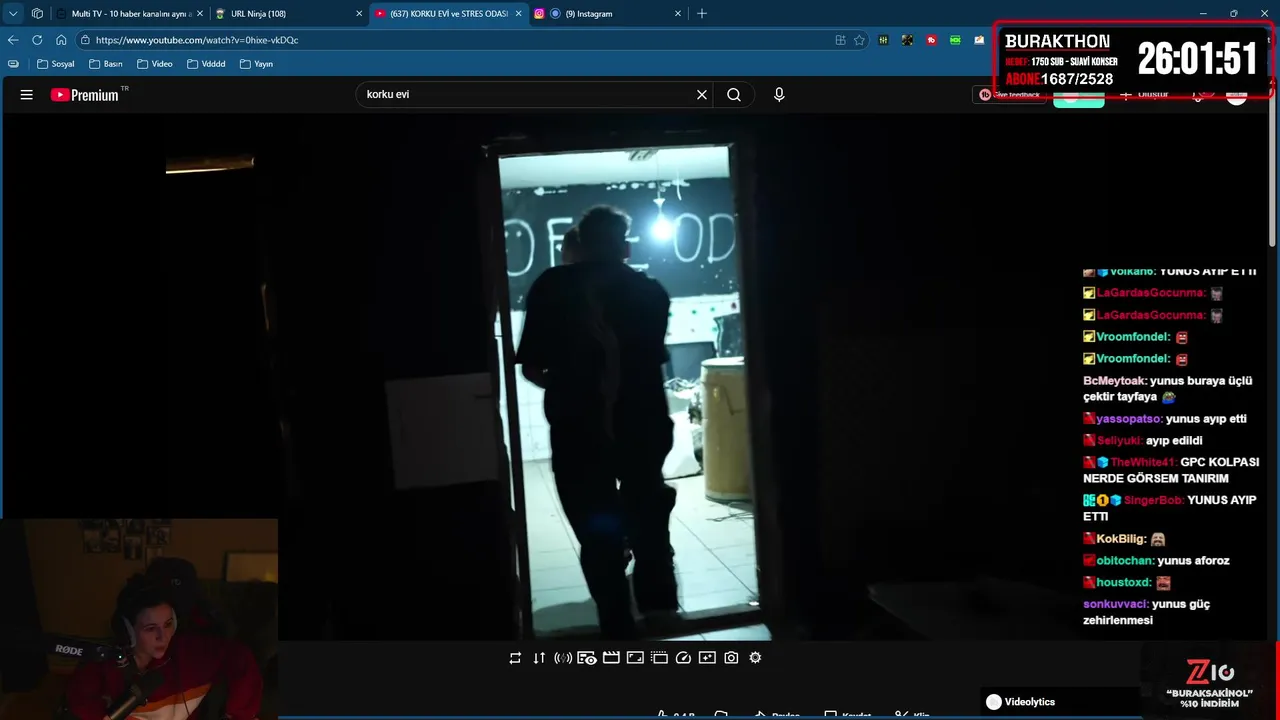The image size is (1280, 720).
Task: Clear the 'korku evi' search text
Action: (x=702, y=95)
